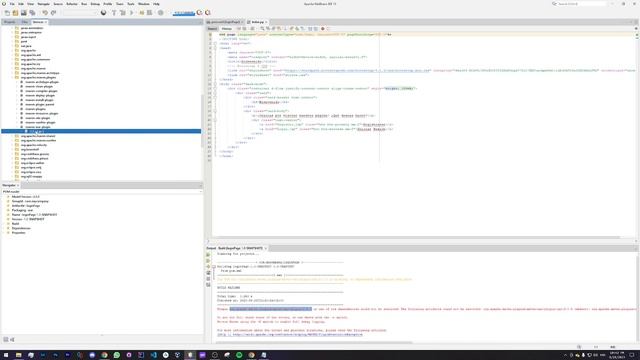The width and height of the screenshot is (640, 360).
Task: Click the New File toolbar icon
Action: point(7,13)
